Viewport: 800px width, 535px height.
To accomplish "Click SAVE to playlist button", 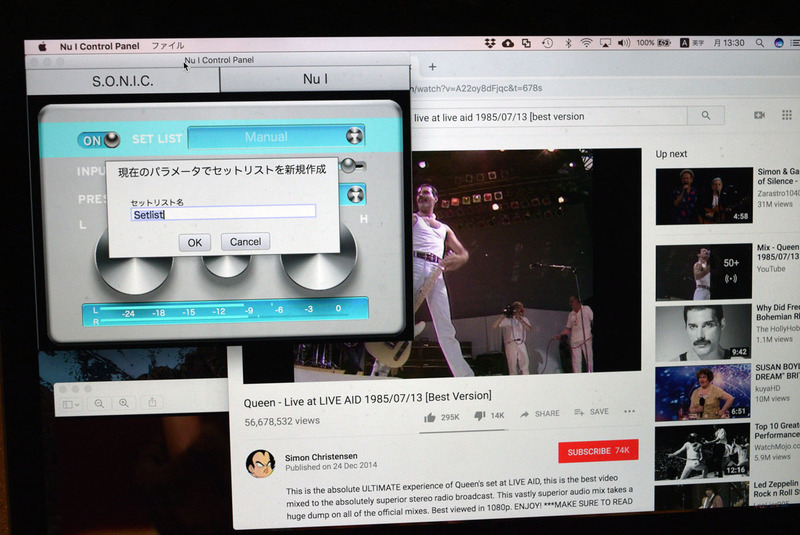I will pos(591,412).
